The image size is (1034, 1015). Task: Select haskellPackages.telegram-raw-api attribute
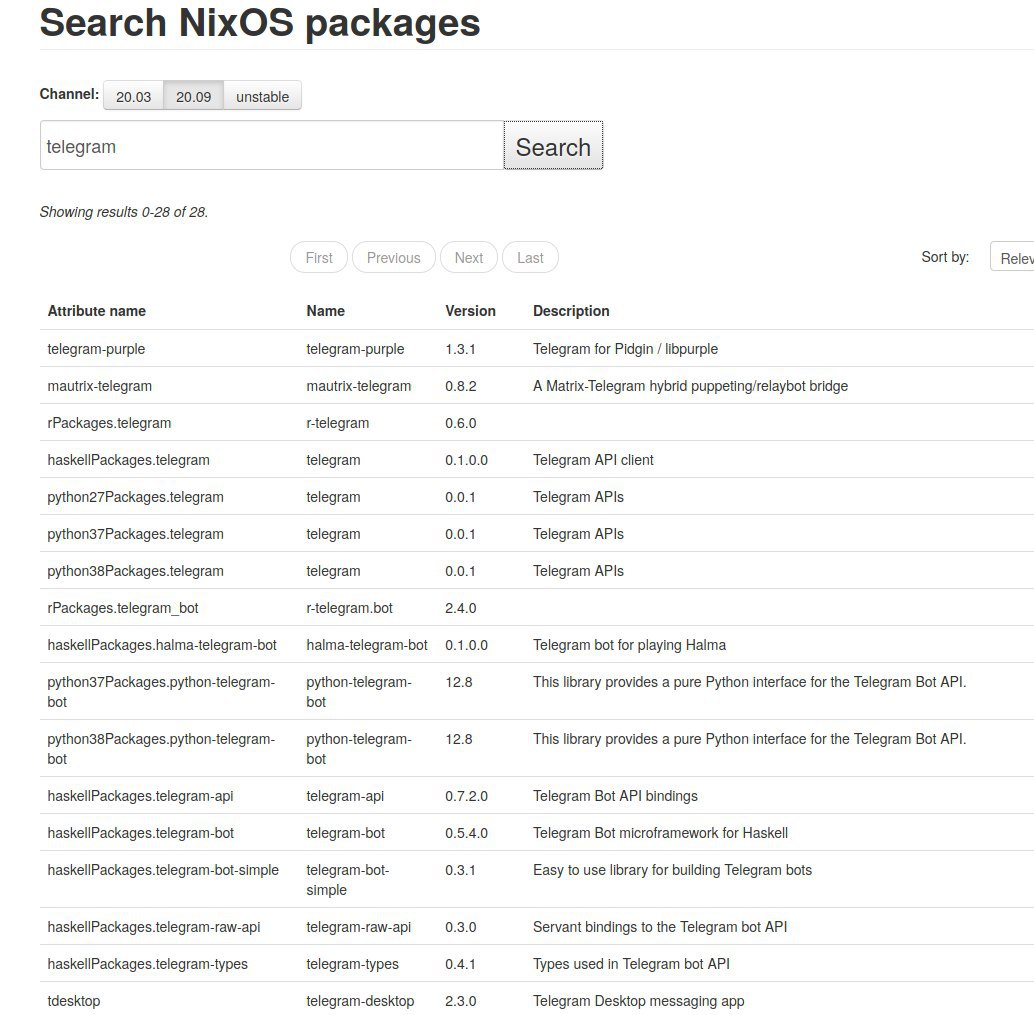[154, 927]
